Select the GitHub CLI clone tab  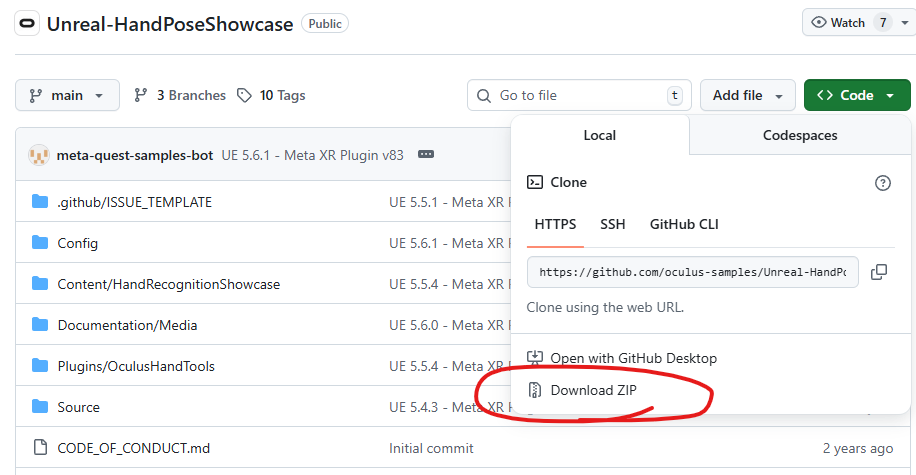[684, 224]
